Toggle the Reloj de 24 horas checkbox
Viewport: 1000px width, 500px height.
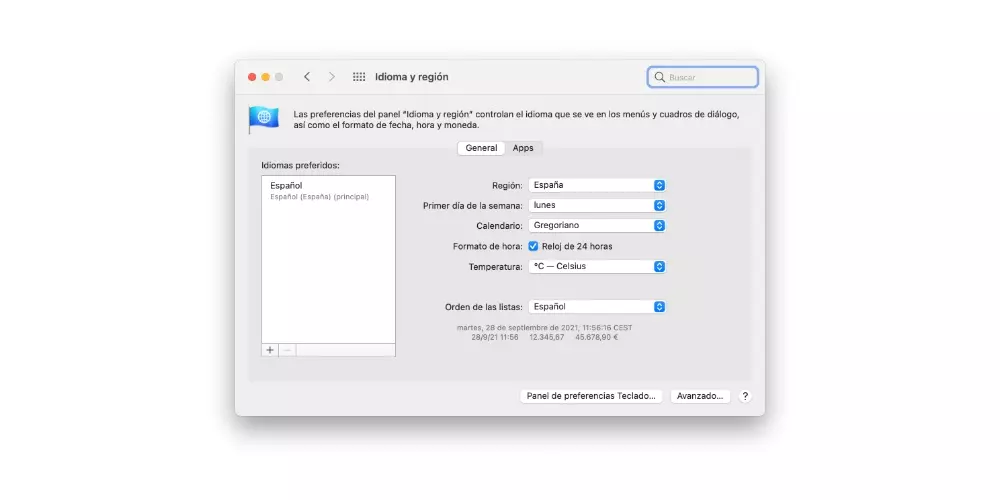[533, 246]
